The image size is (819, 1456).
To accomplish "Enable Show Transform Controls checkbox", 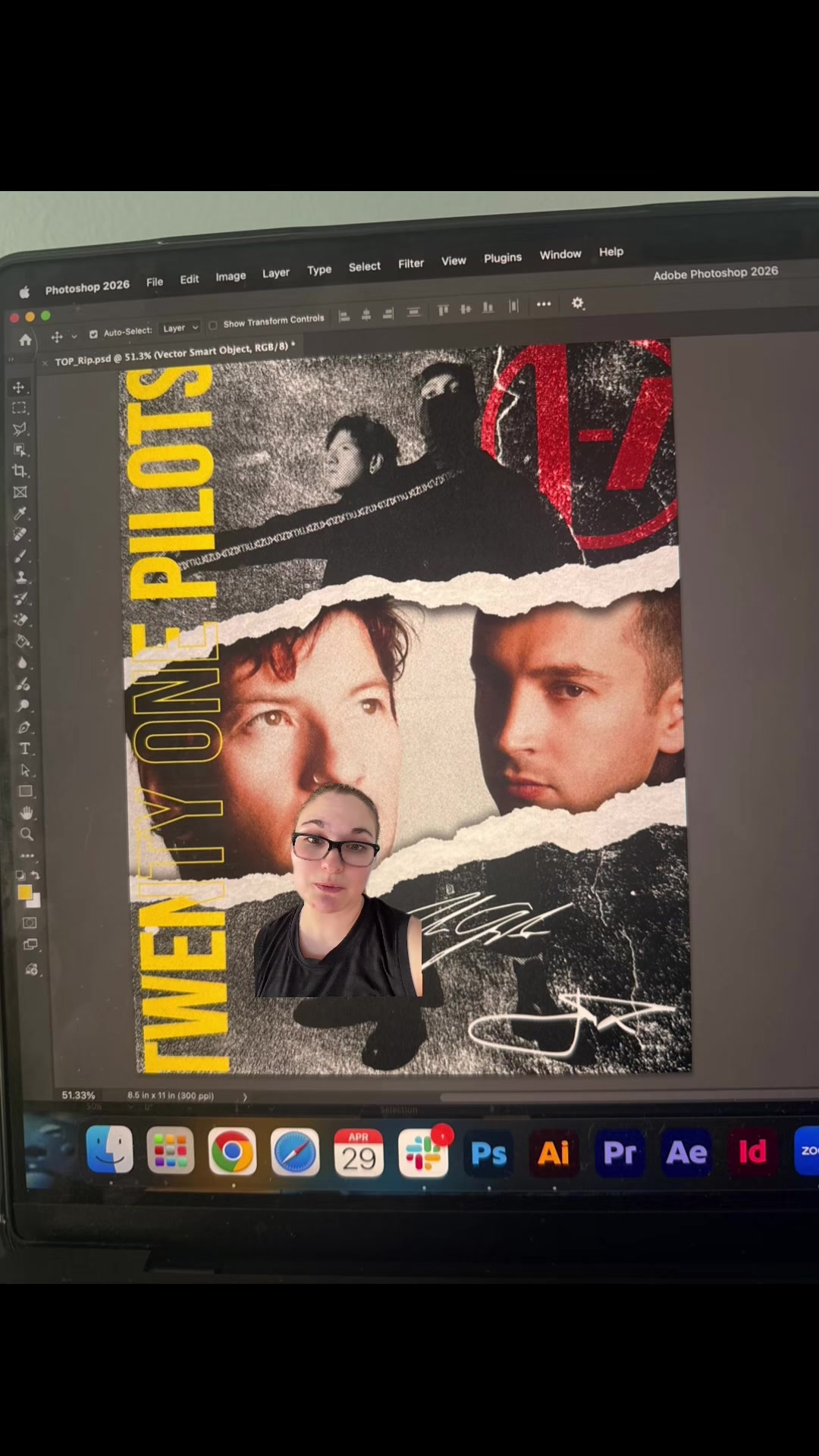I will click(x=213, y=325).
